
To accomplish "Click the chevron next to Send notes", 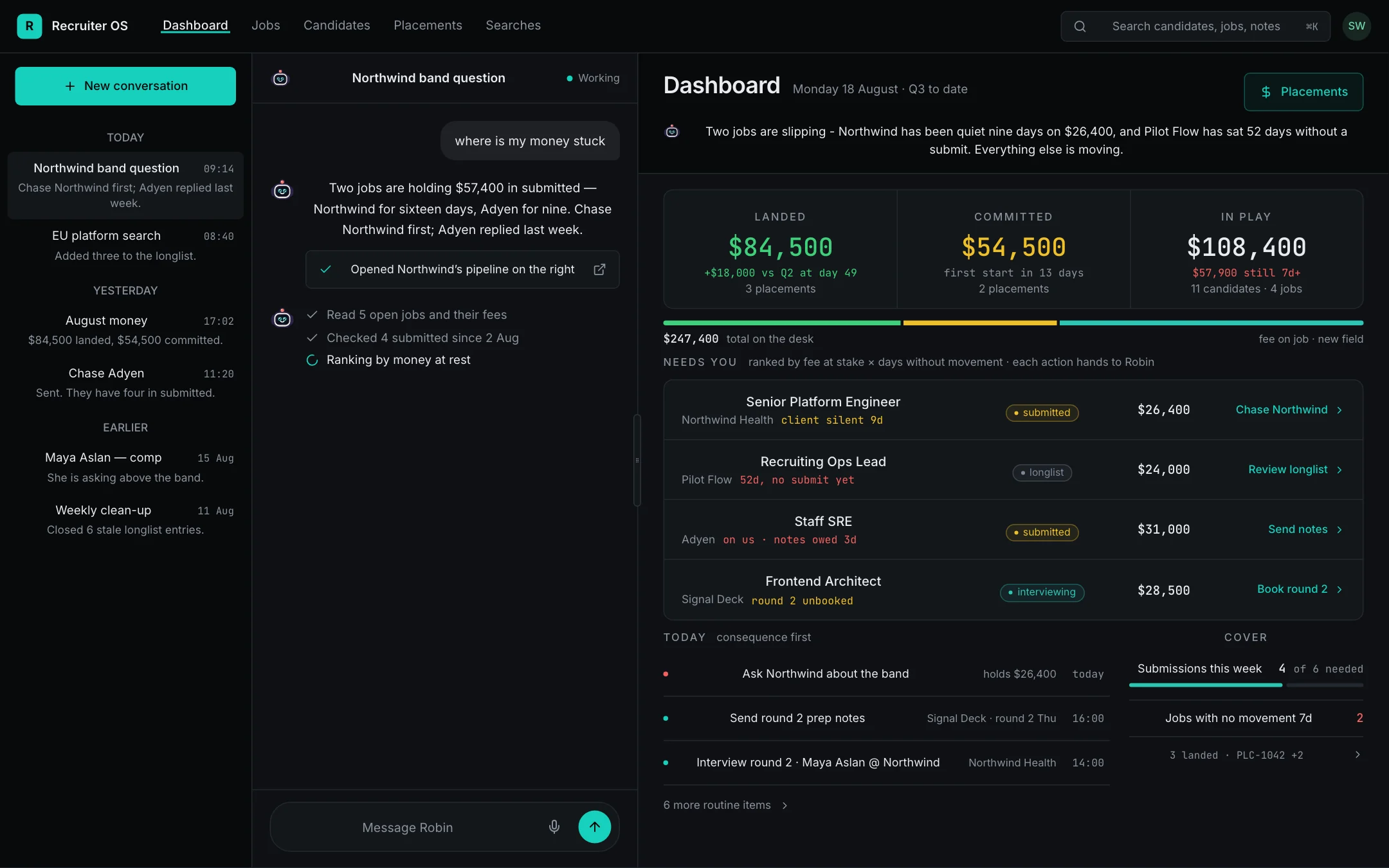I will click(x=1339, y=530).
